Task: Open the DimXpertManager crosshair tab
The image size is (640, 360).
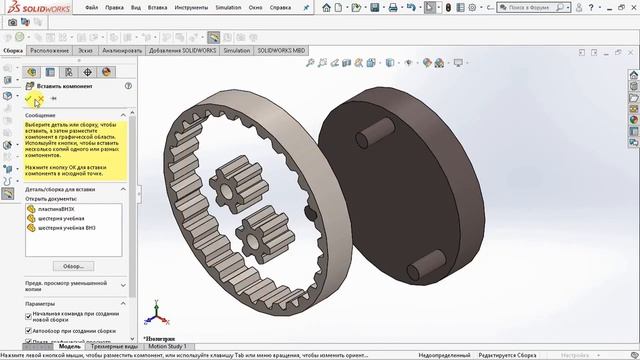Action: tap(87, 72)
